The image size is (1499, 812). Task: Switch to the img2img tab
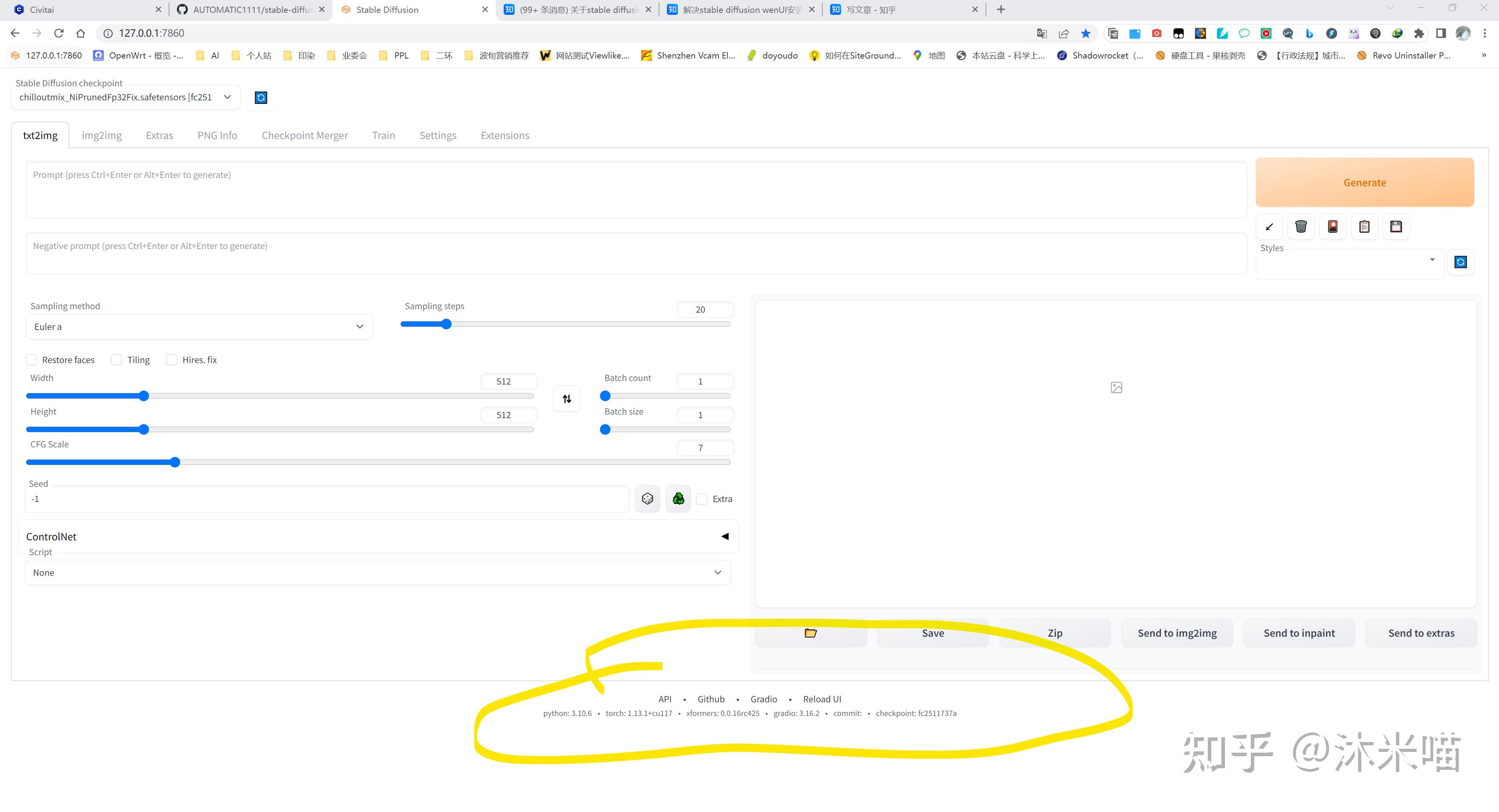coord(102,135)
